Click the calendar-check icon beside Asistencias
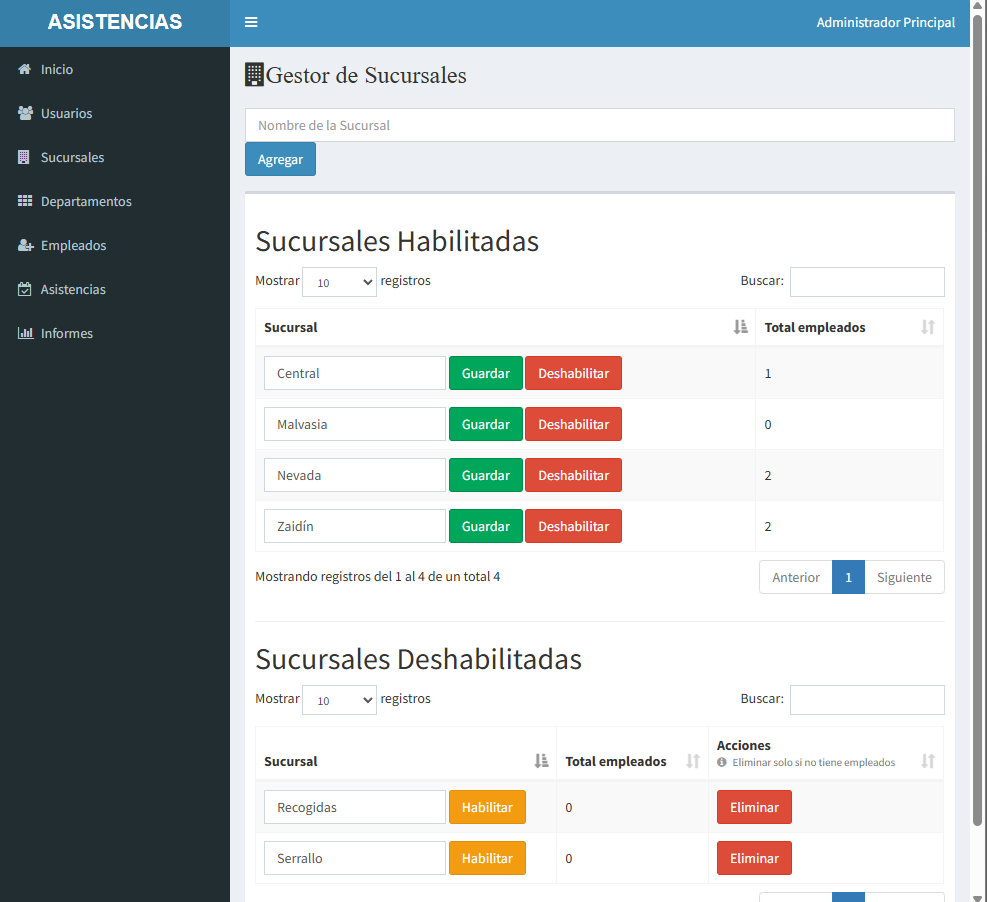This screenshot has width=987, height=902. (x=25, y=289)
